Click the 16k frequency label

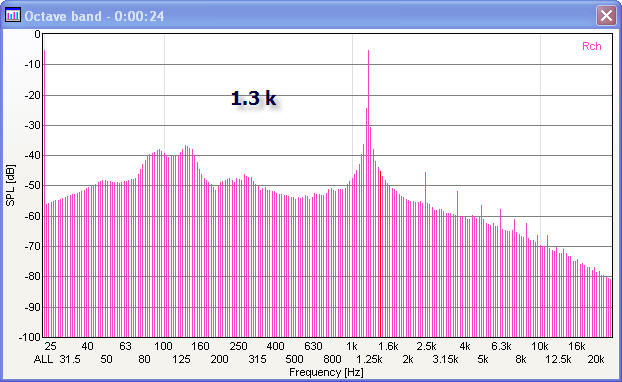pos(577,346)
